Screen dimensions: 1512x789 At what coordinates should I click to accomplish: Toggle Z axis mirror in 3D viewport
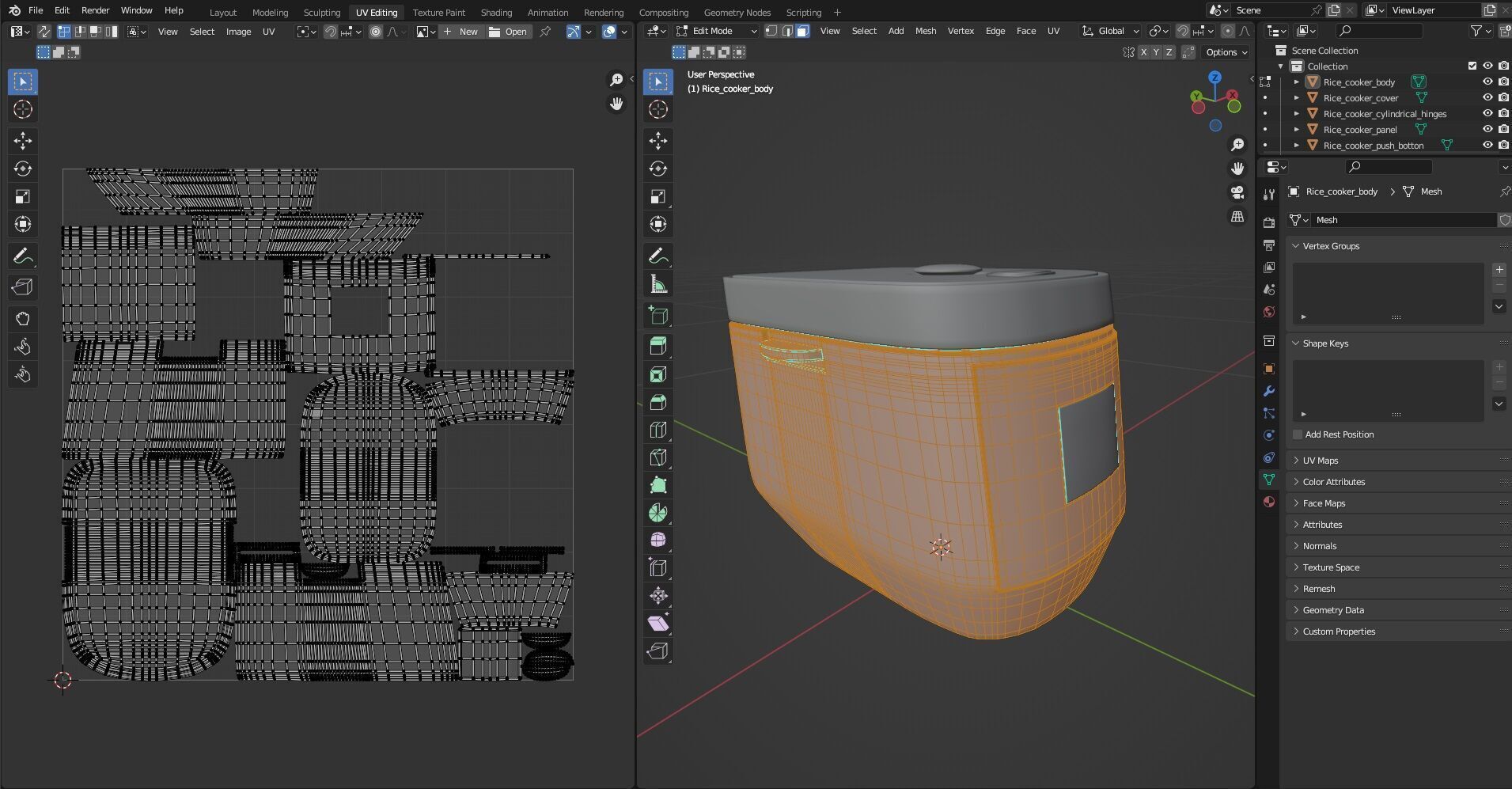click(x=1170, y=52)
